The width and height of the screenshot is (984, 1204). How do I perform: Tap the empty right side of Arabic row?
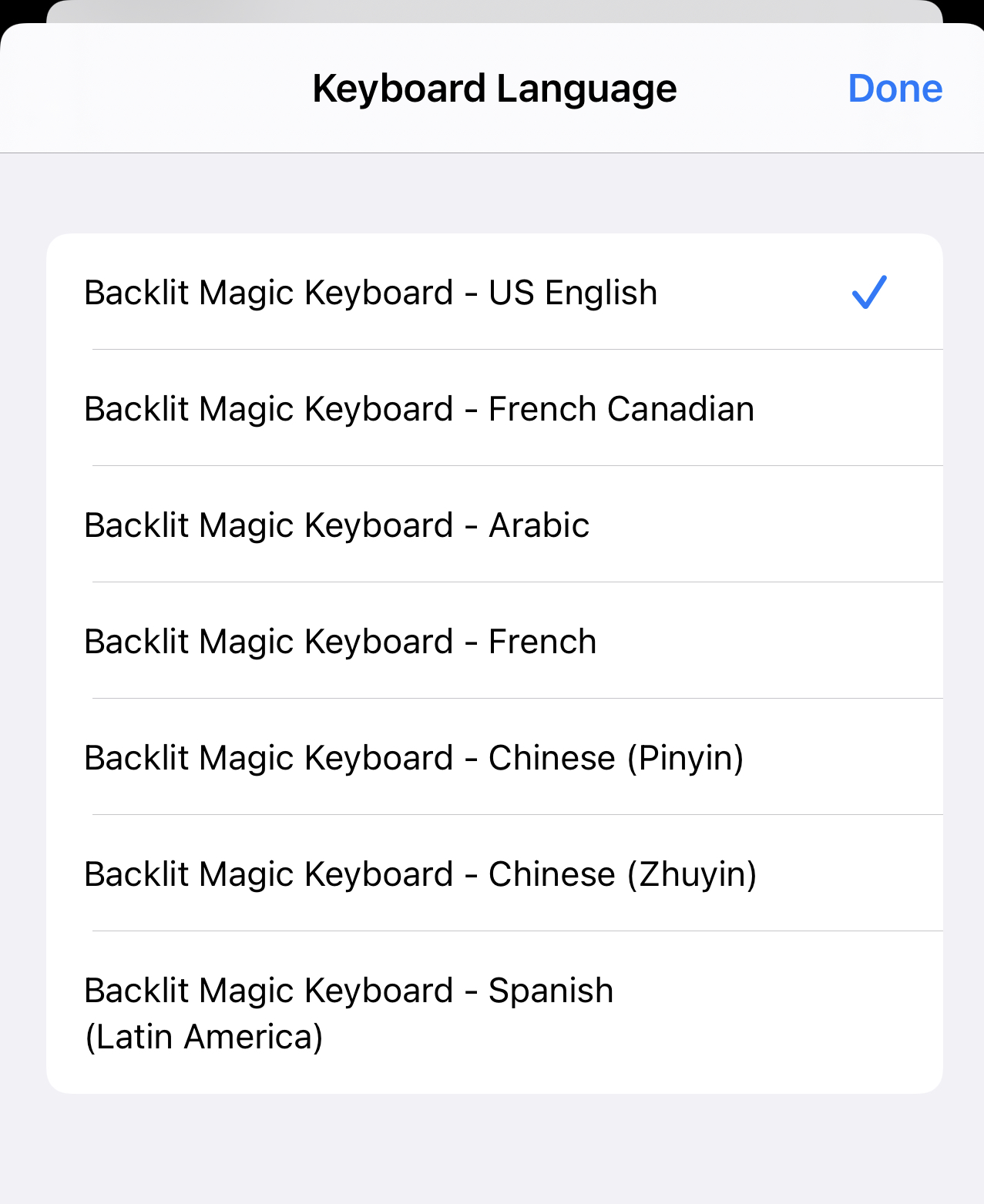(771, 525)
